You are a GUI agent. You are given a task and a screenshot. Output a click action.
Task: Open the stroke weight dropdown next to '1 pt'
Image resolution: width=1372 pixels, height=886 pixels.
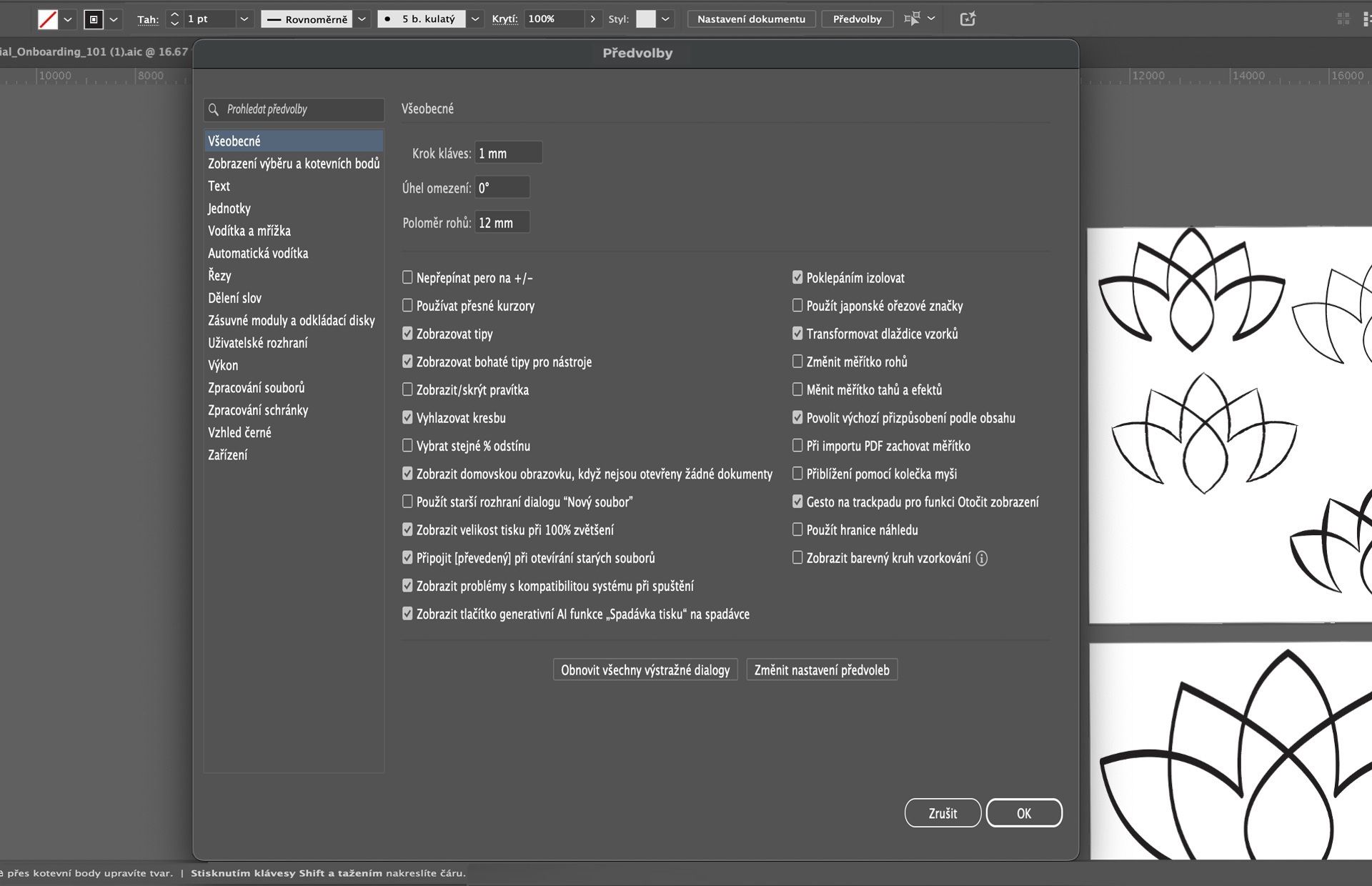pyautogui.click(x=244, y=19)
